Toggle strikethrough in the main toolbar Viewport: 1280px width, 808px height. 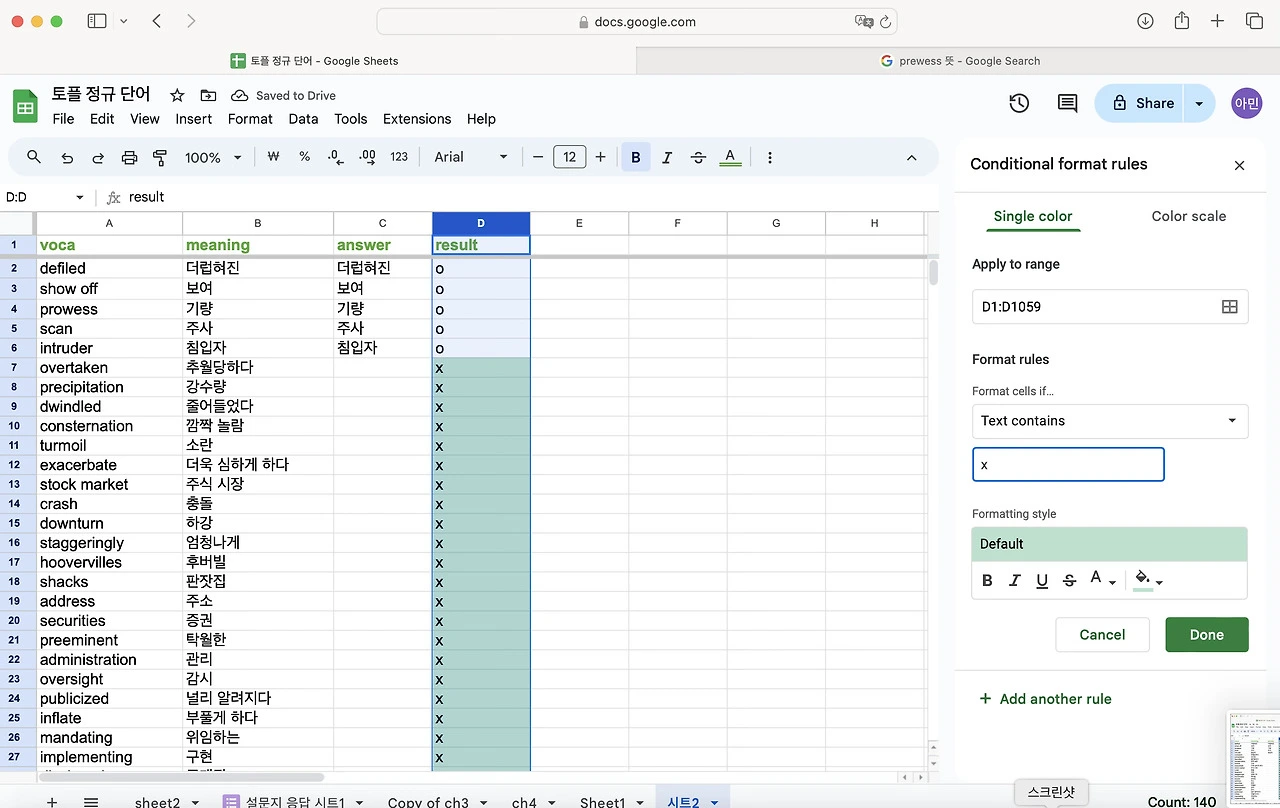coord(698,157)
